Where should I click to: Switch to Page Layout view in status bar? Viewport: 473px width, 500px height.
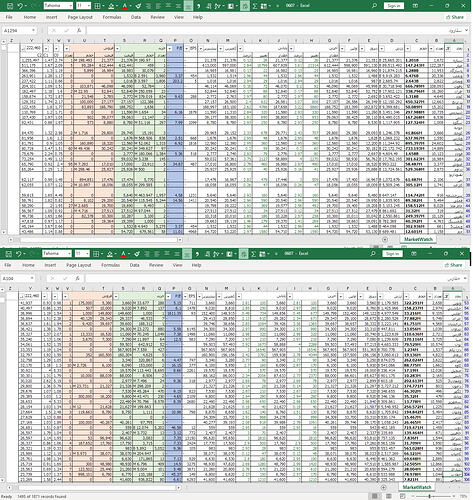pos(389,496)
